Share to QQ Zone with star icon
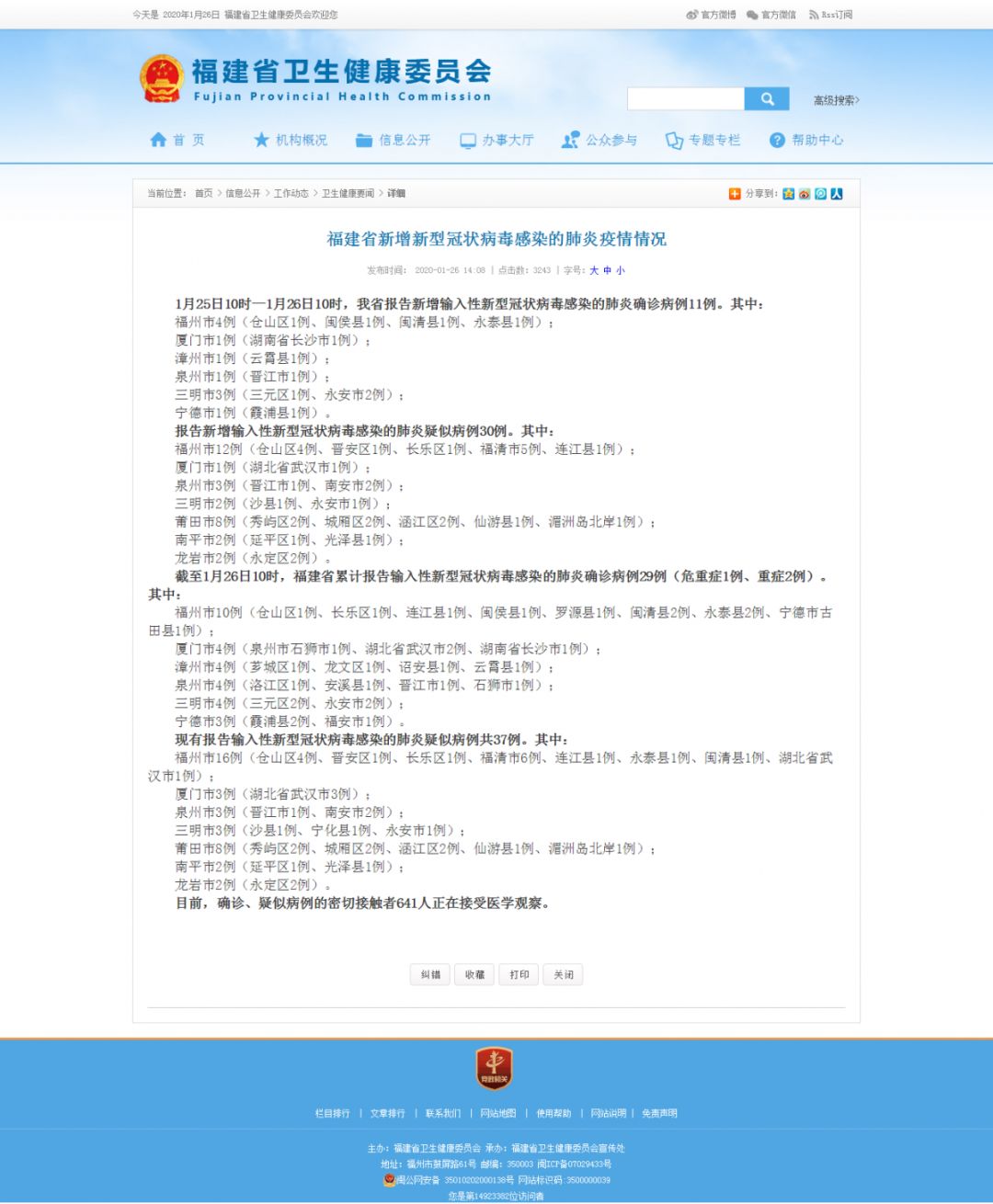The width and height of the screenshot is (993, 1204). click(x=789, y=194)
